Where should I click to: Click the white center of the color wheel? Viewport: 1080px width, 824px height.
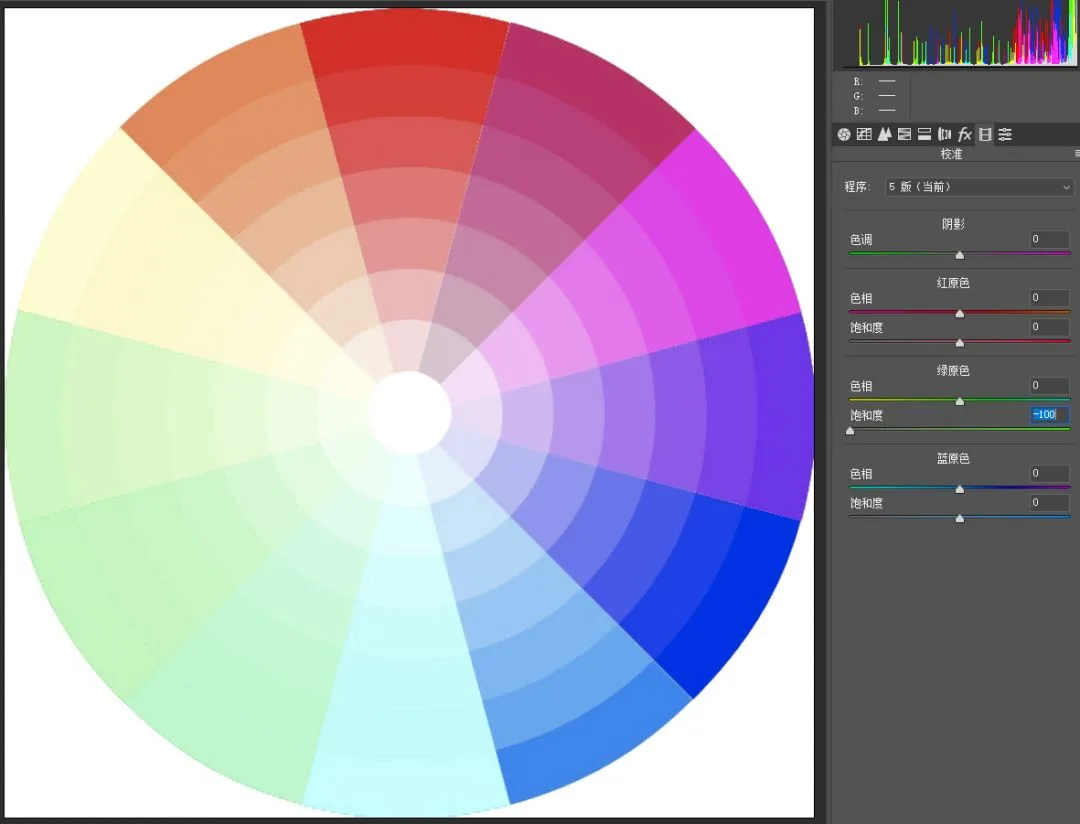409,413
